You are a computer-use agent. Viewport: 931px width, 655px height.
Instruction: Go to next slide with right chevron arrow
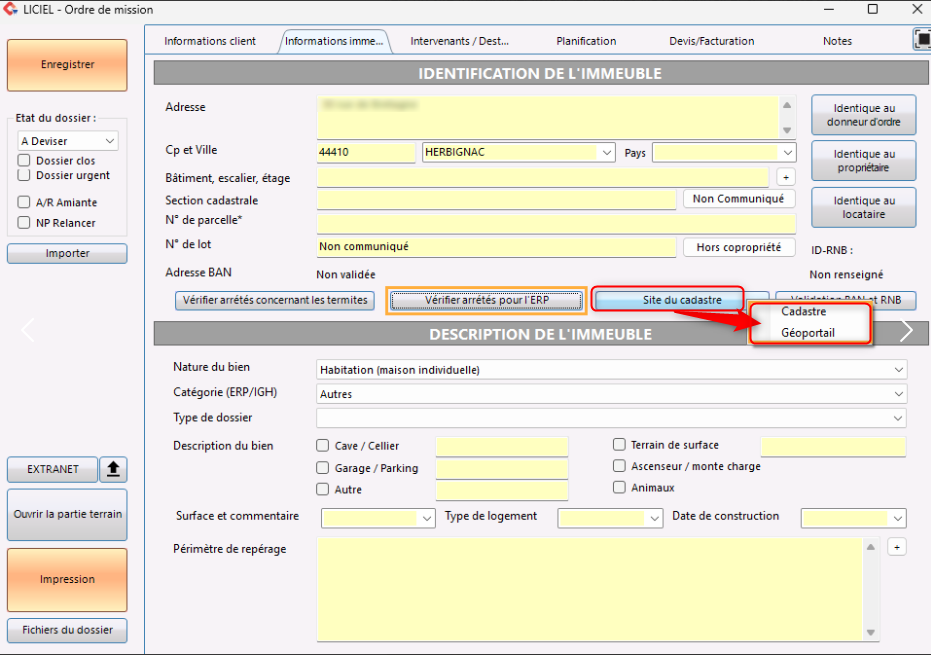[x=906, y=331]
